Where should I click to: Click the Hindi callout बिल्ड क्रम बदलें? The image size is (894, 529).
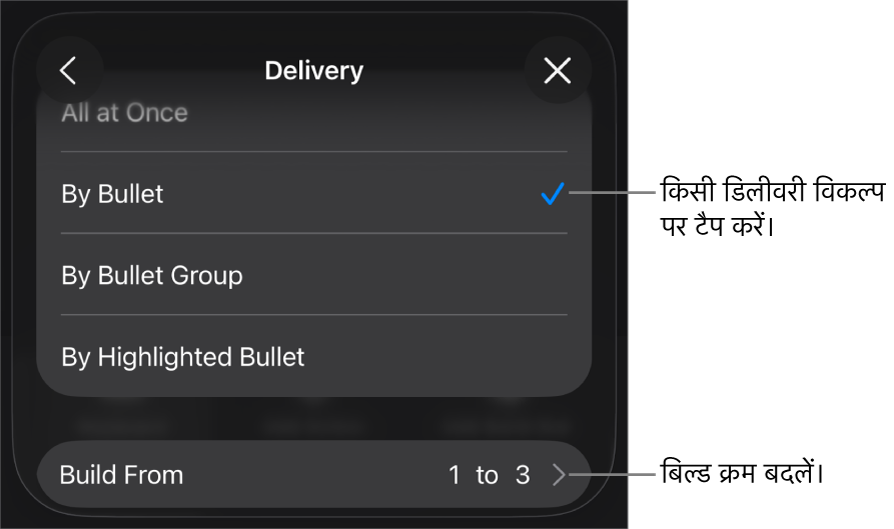742,473
